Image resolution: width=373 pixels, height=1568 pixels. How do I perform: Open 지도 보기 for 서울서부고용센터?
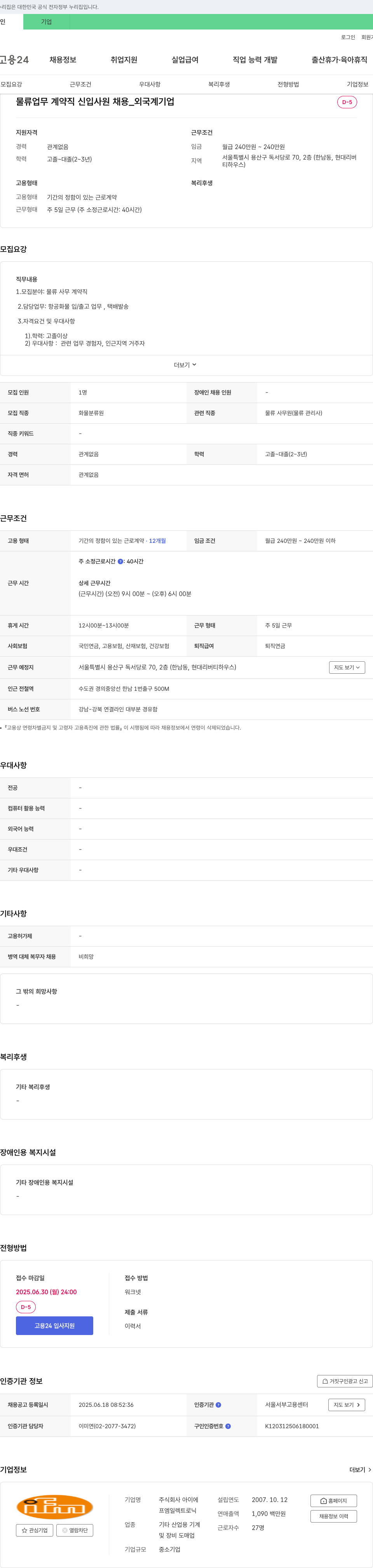[x=347, y=1405]
